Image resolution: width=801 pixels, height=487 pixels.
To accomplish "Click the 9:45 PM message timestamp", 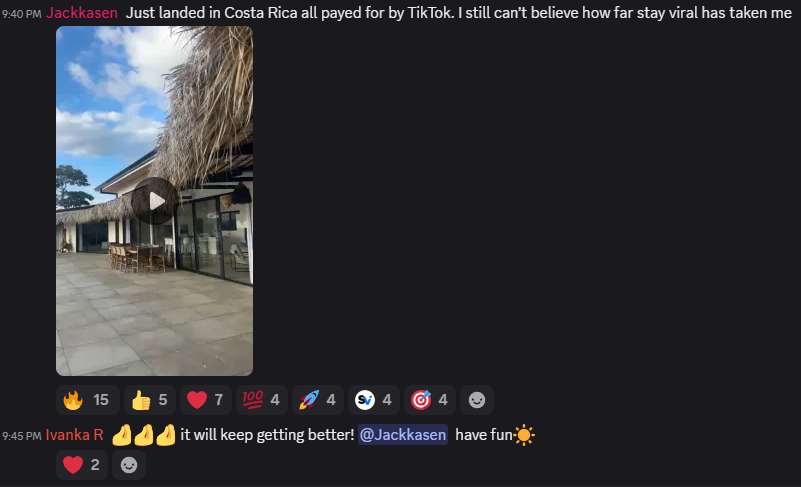I will tap(21, 436).
